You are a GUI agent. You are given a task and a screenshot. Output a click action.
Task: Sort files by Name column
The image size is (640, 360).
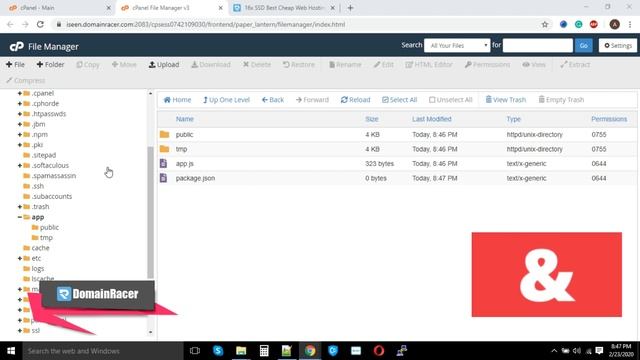[184, 119]
